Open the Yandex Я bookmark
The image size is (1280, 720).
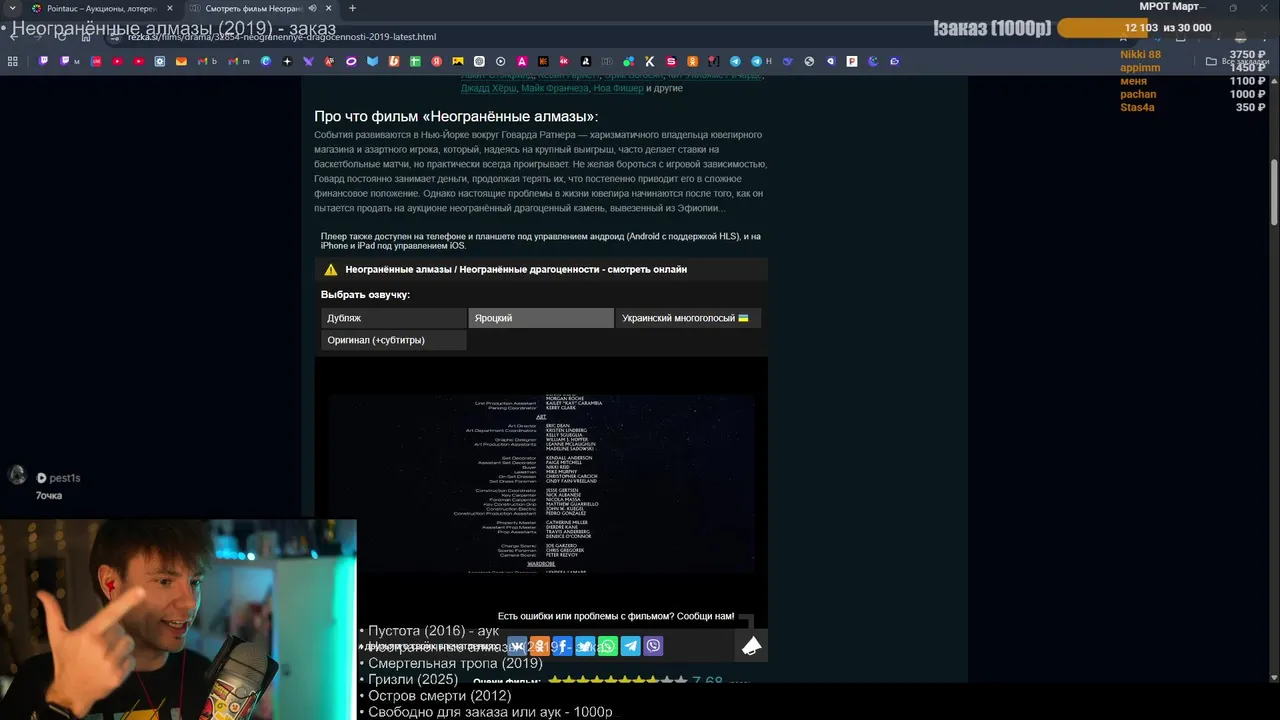point(436,61)
